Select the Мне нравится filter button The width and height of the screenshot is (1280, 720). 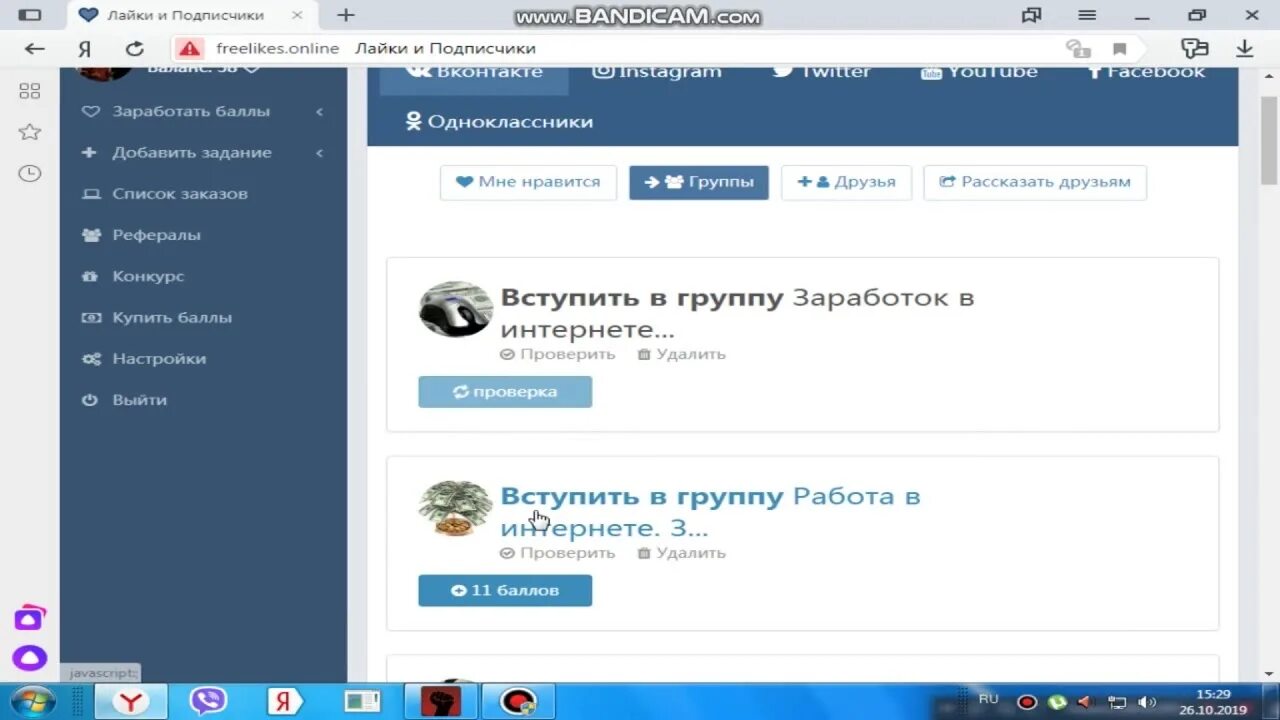pos(528,182)
